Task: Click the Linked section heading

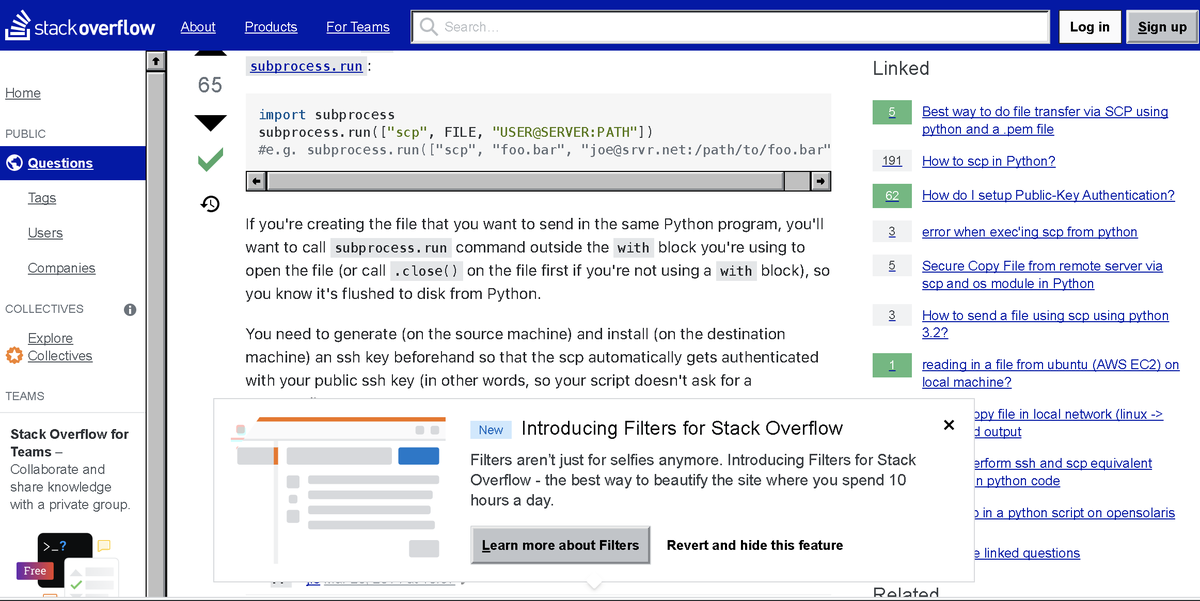Action: click(901, 68)
